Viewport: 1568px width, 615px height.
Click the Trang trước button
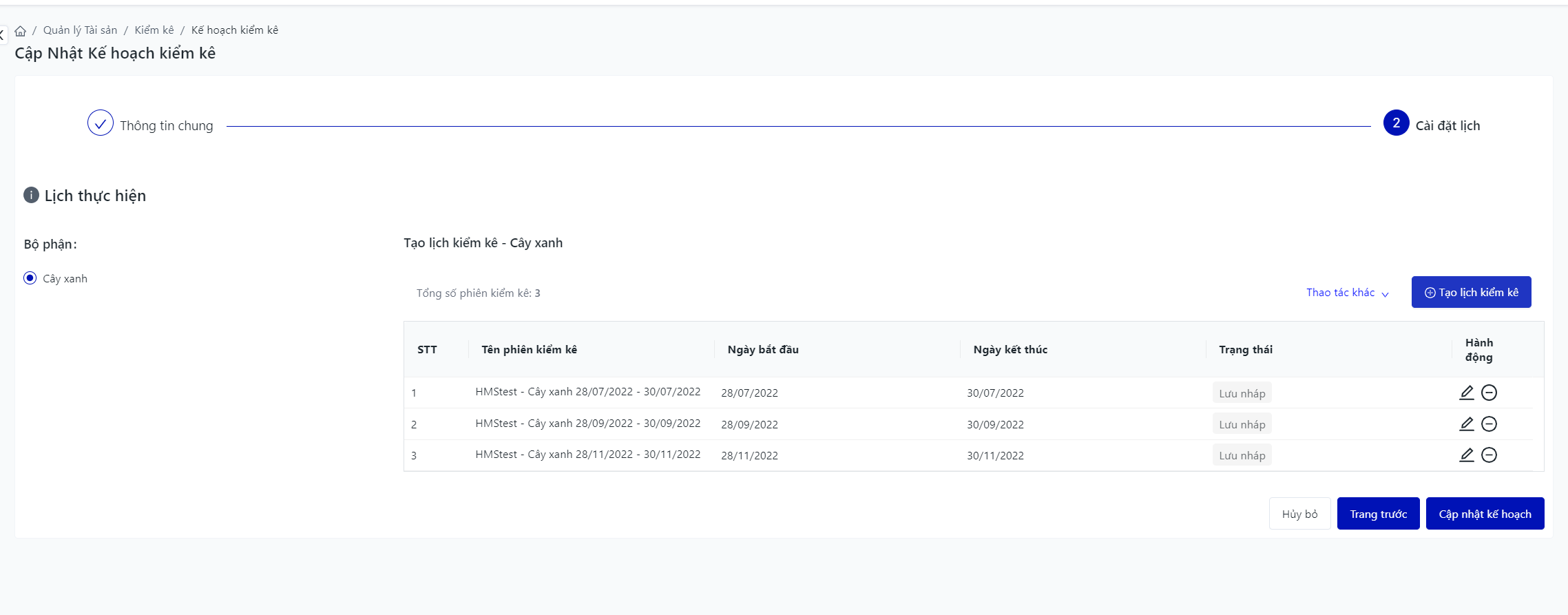pos(1378,514)
